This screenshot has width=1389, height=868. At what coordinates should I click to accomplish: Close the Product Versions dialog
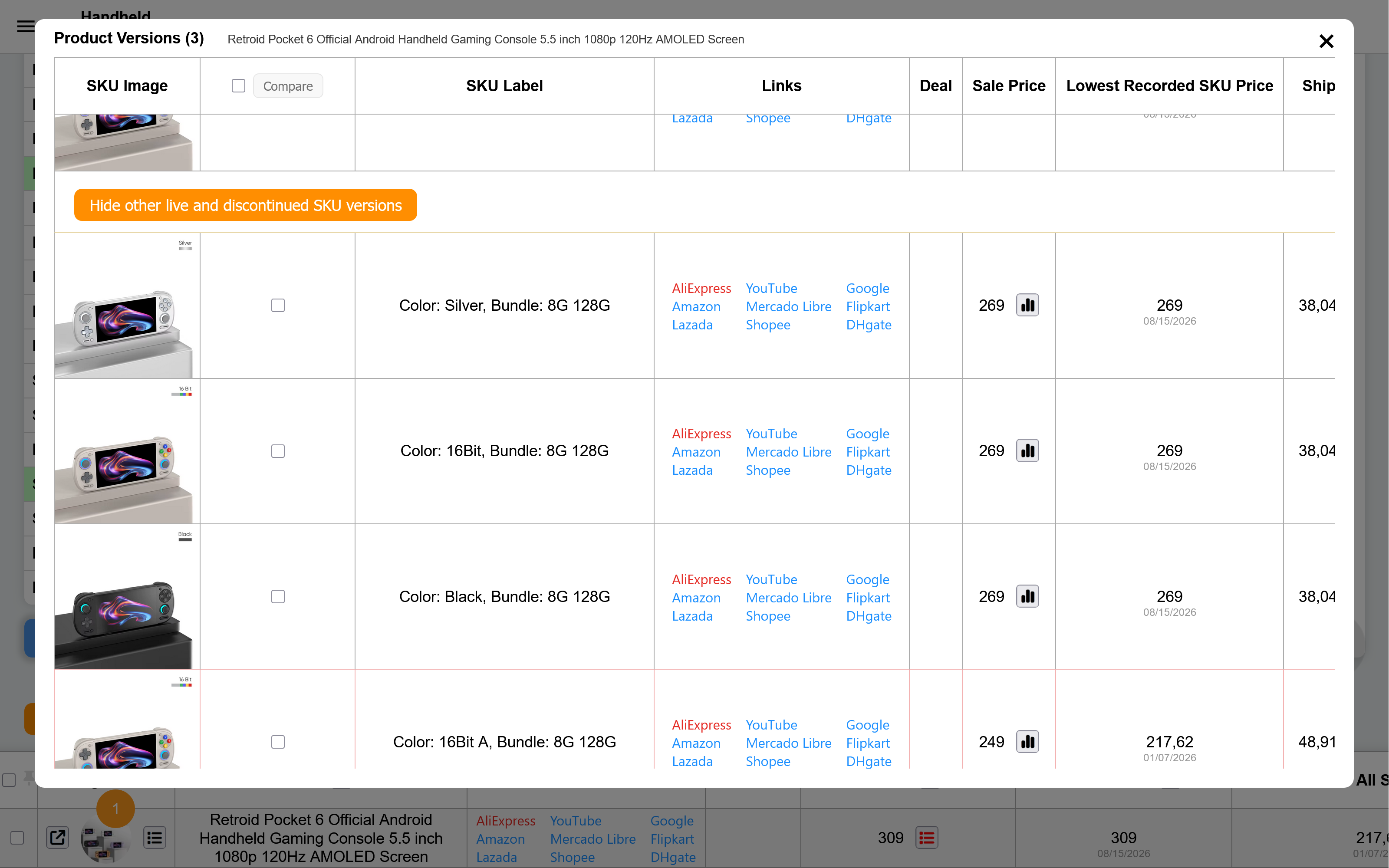click(1326, 41)
